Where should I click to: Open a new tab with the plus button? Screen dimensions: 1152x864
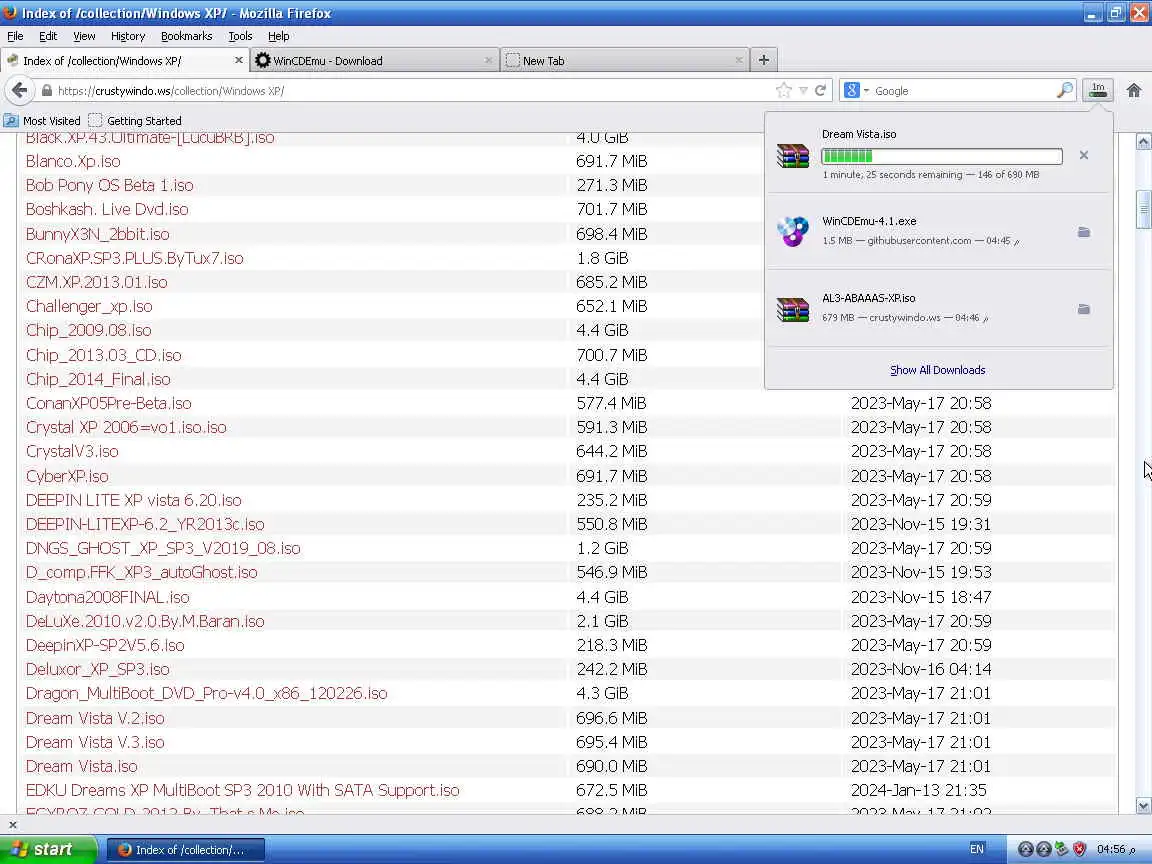[764, 60]
